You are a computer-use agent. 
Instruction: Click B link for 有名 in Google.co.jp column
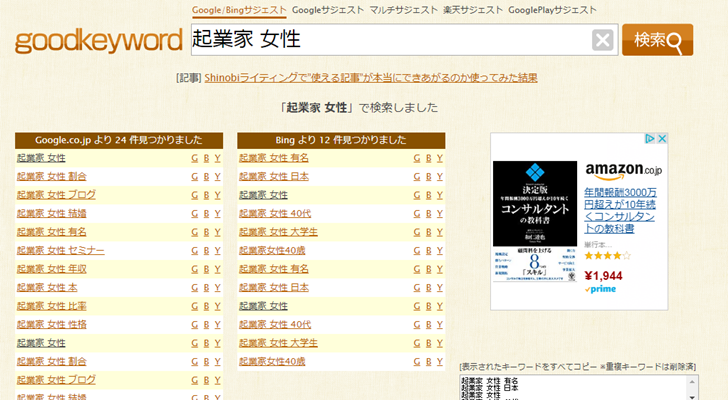coord(206,232)
